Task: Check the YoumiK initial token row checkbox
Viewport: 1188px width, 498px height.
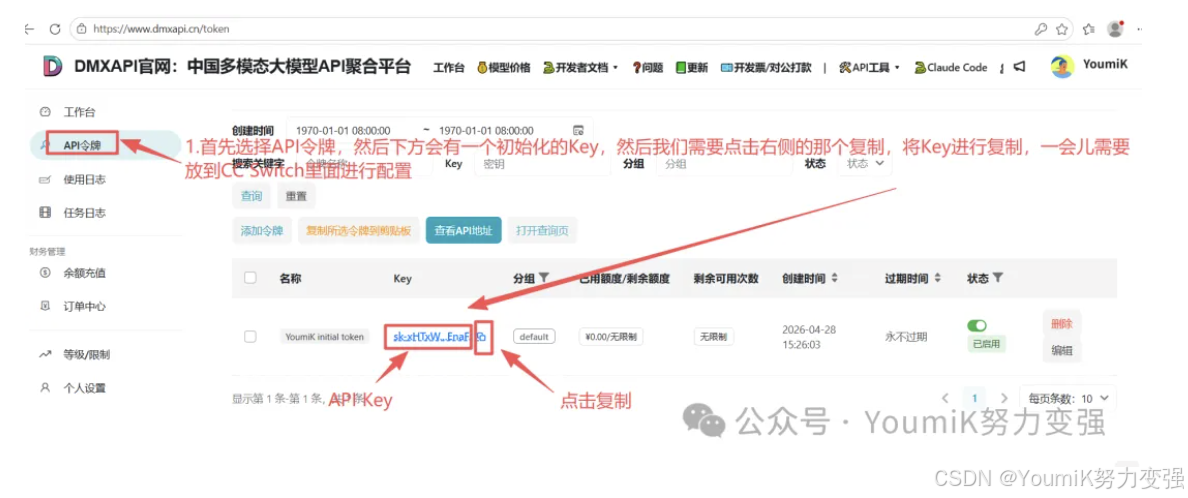Action: tap(250, 337)
